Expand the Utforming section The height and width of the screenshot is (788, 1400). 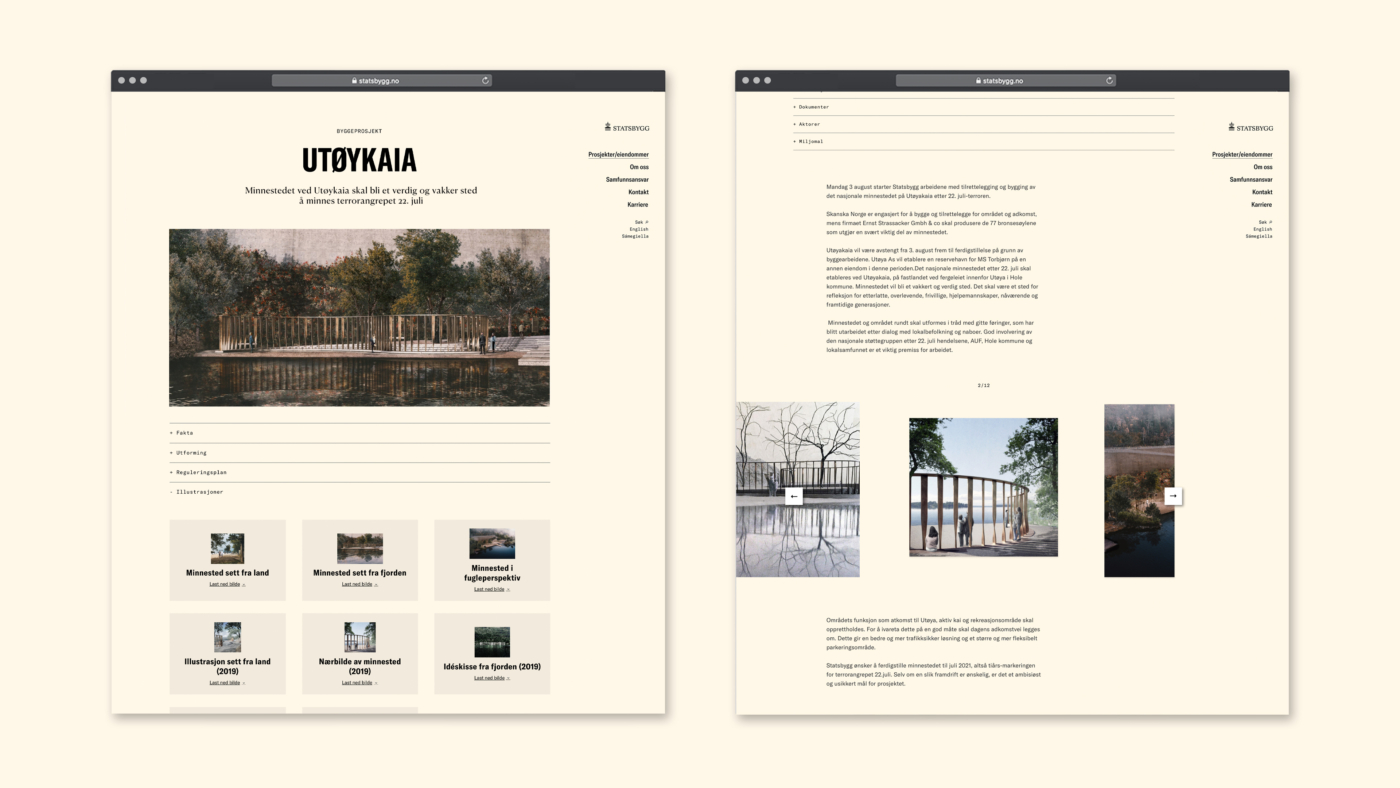click(x=359, y=453)
